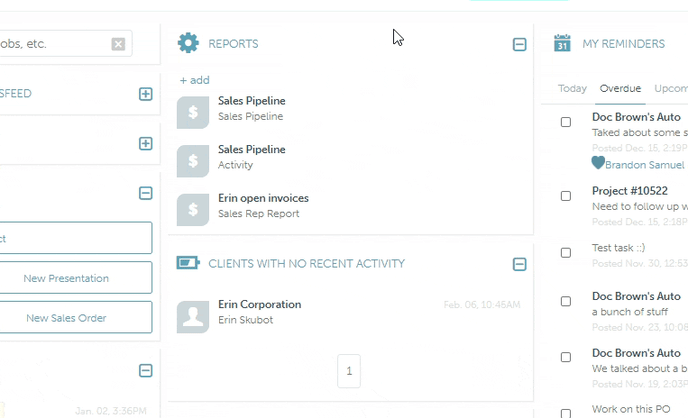Clear the search box with the X icon

coord(118,44)
